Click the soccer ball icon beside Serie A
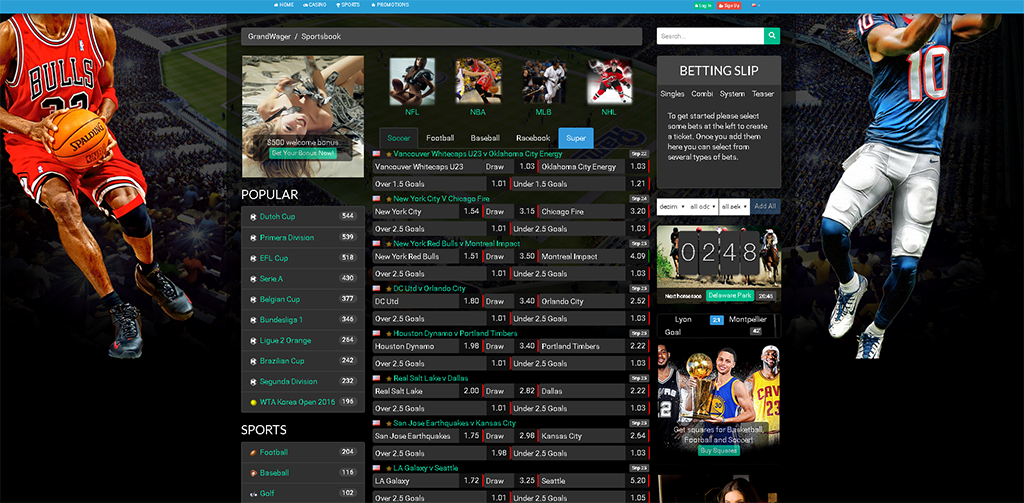1024x503 pixels. (253, 279)
